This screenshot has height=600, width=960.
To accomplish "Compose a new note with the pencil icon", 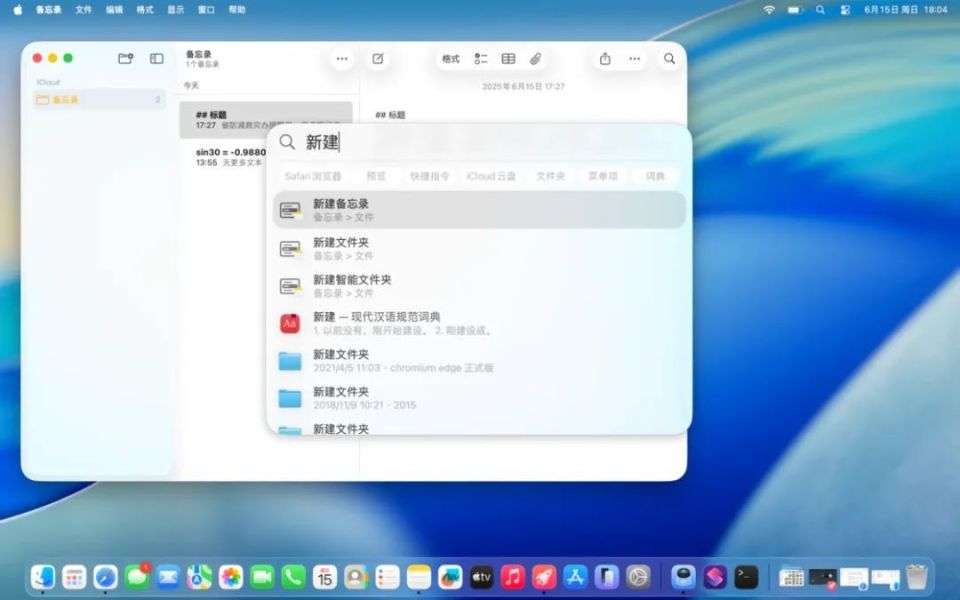I will point(378,59).
